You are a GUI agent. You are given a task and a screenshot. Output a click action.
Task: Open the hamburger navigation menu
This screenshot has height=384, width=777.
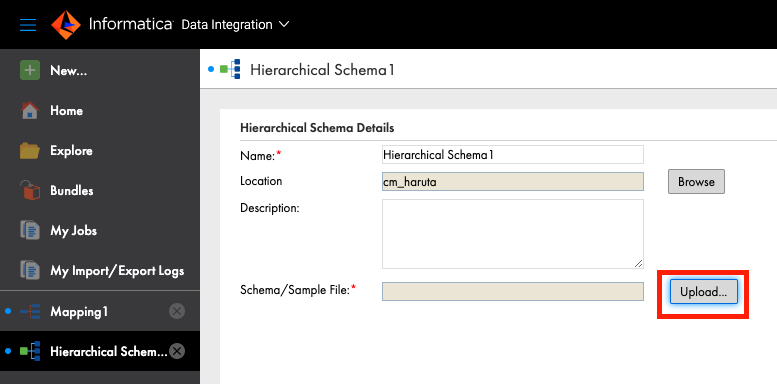(28, 25)
